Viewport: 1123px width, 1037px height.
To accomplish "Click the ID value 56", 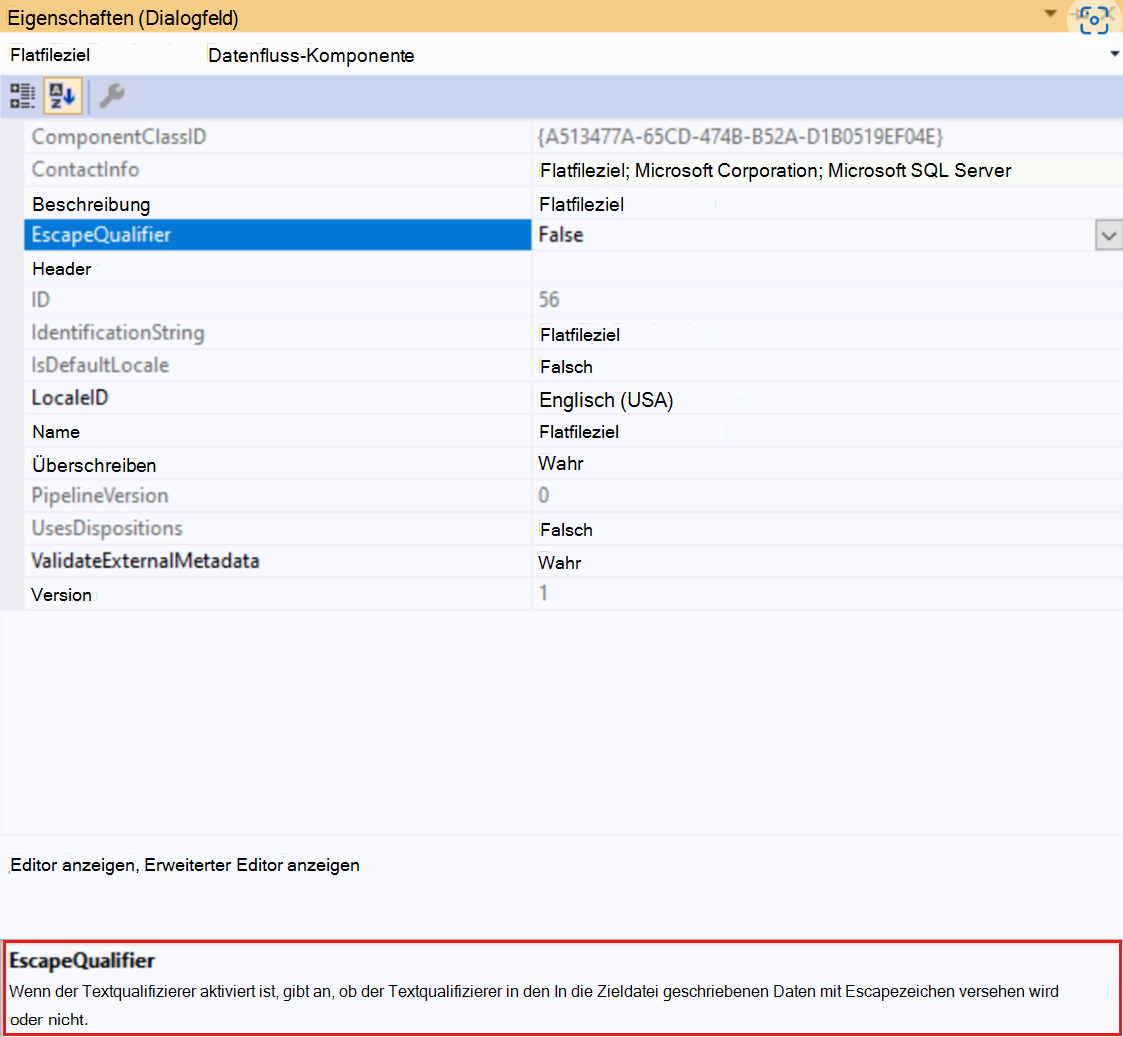I will coord(549,300).
